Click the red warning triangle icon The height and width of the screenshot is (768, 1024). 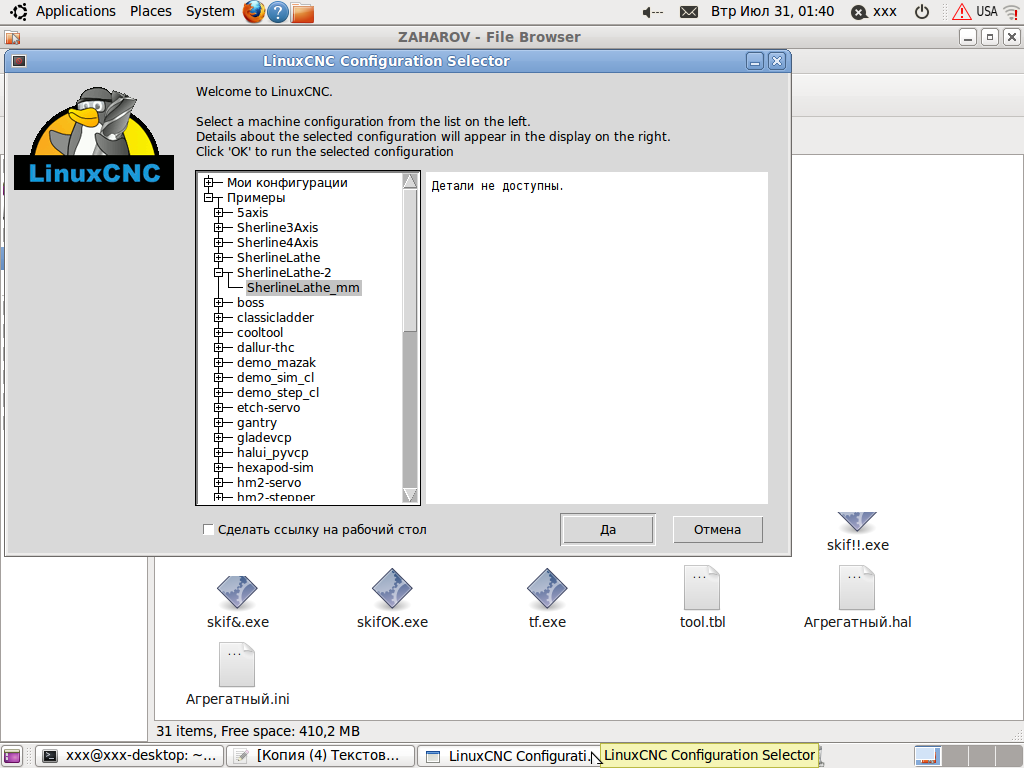(x=961, y=12)
